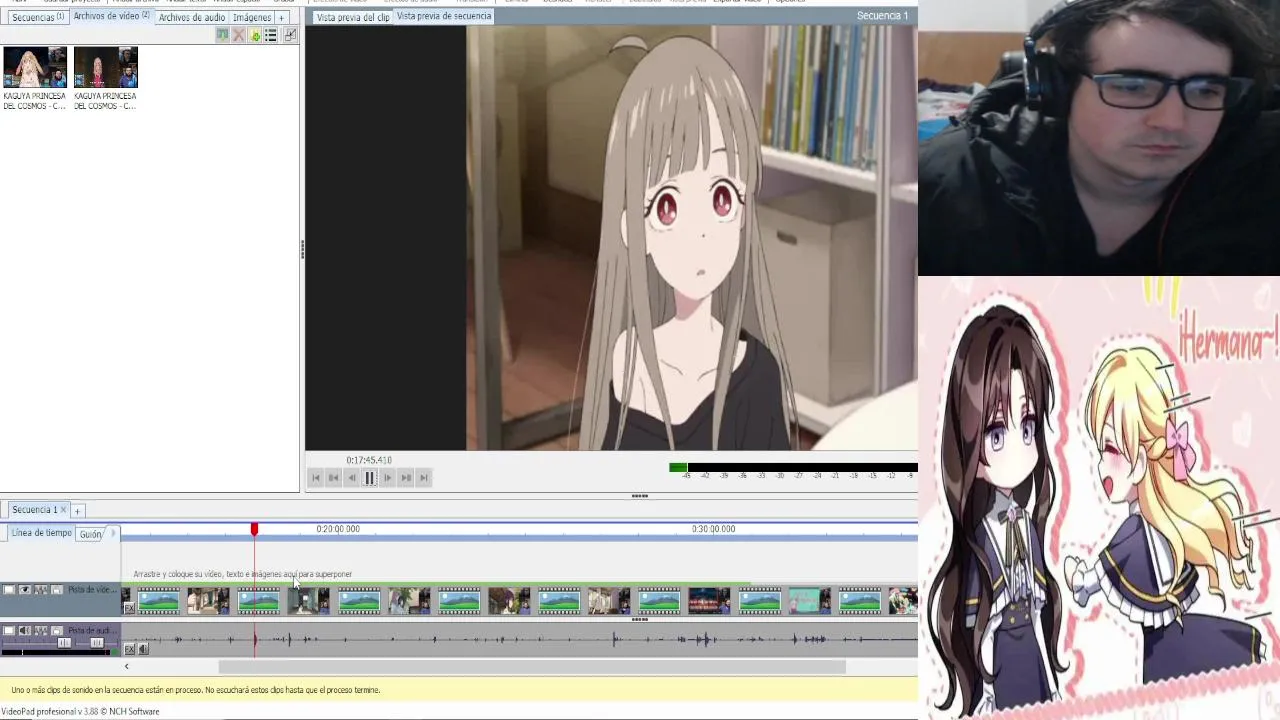Select the dark night-scene clip on video track
This screenshot has width=1280, height=720.
(709, 601)
